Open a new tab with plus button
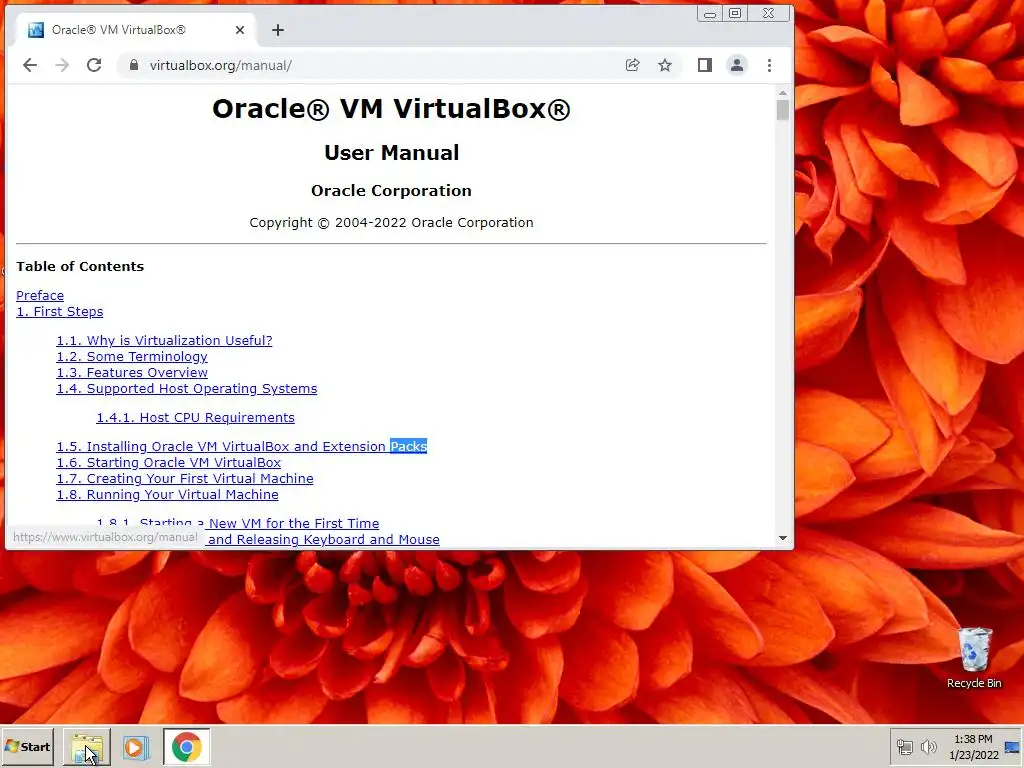1024x768 pixels. pos(278,30)
